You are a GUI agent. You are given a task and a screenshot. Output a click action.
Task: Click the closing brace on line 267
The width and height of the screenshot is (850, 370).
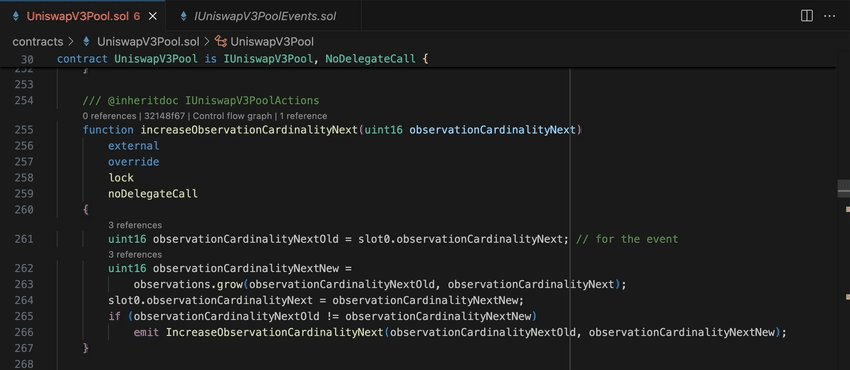[x=86, y=348]
